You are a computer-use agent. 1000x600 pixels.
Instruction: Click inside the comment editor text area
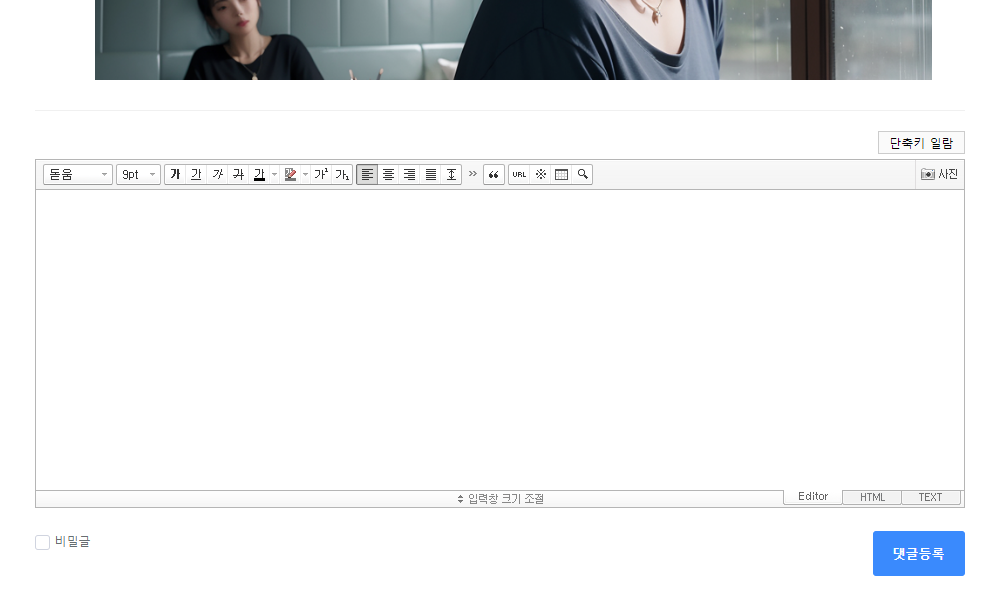(x=499, y=340)
